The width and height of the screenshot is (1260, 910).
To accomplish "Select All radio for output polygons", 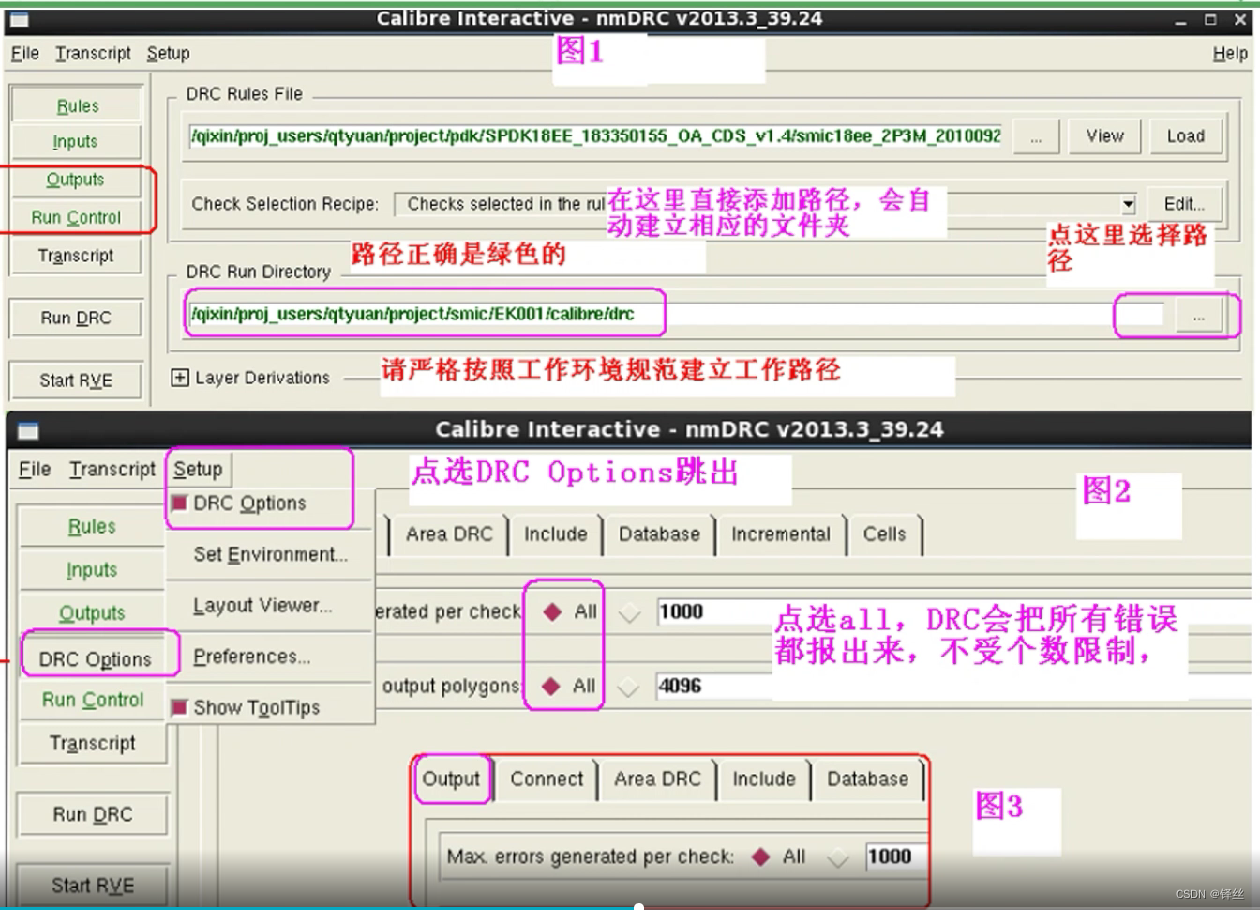I will click(552, 686).
